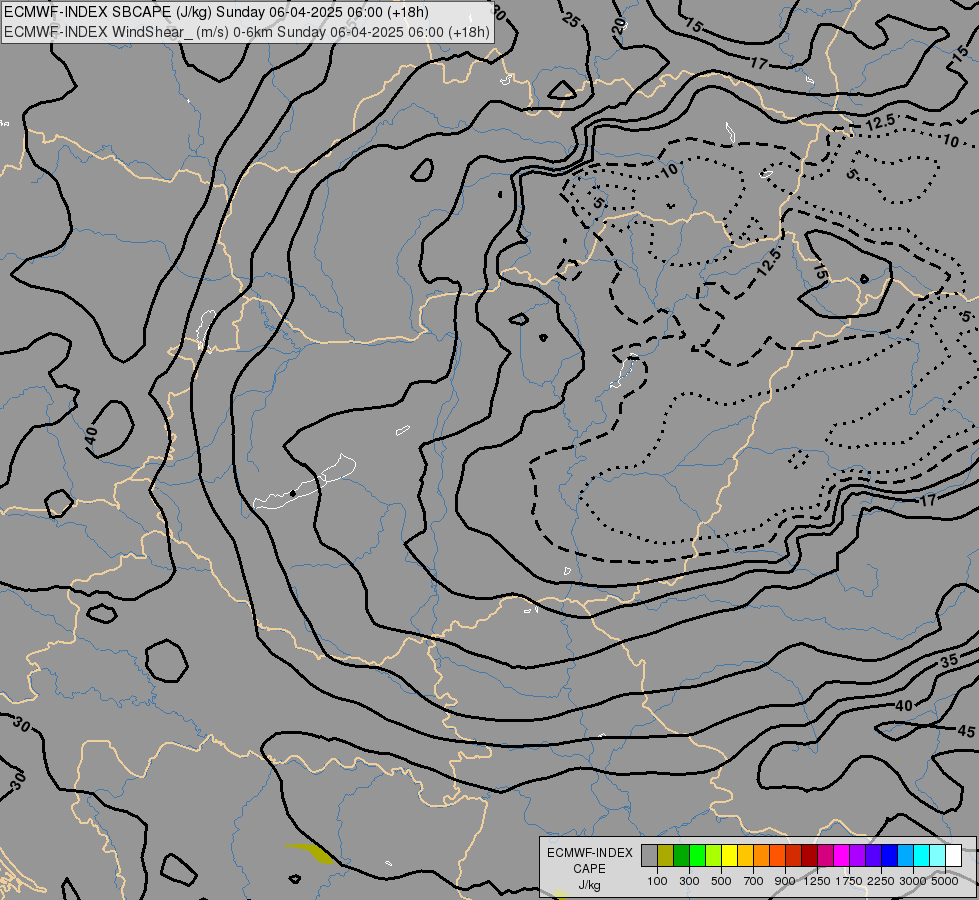Click the "20" contour label at top
Image resolution: width=979 pixels, height=900 pixels.
pyautogui.click(x=617, y=26)
